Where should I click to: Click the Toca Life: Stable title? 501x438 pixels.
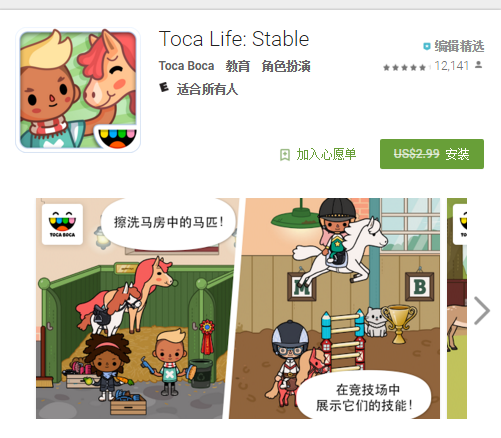click(x=234, y=39)
